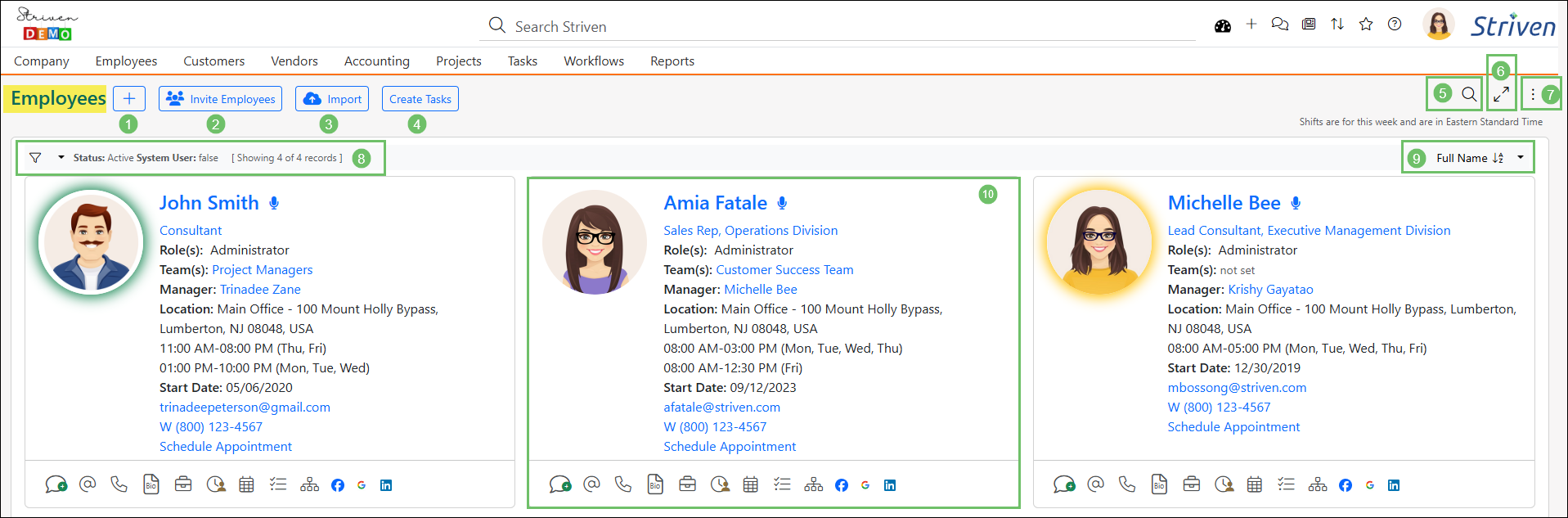
Task: Click the up-down arrows icon in header
Action: point(1337,25)
